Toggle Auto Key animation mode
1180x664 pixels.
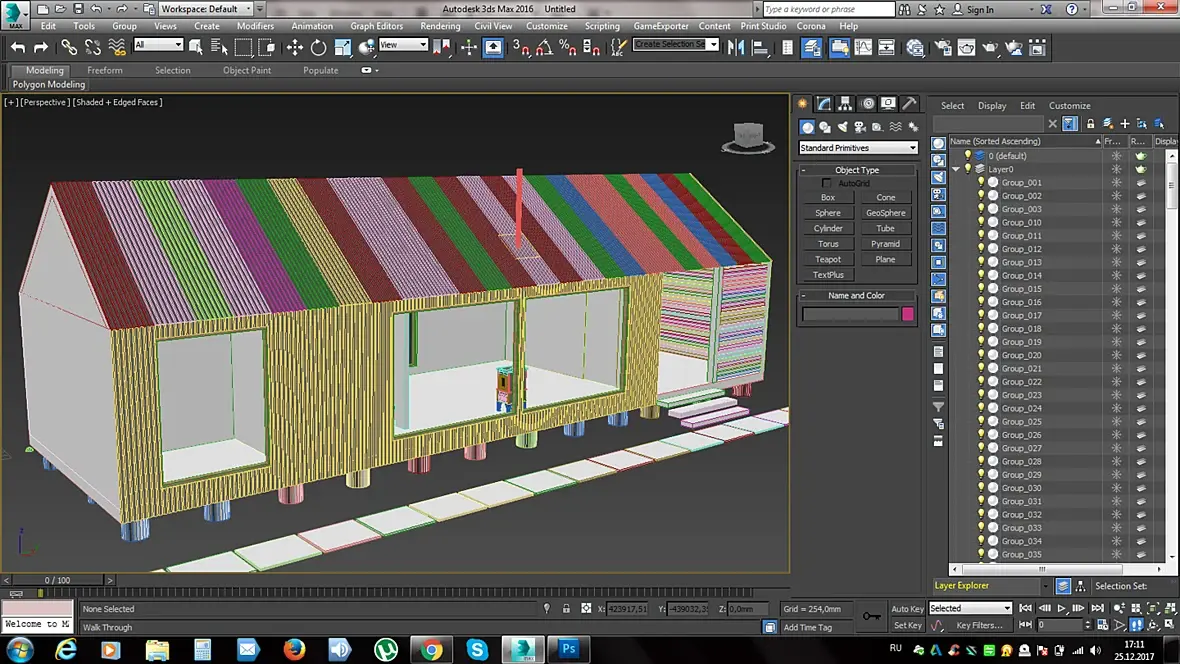(x=907, y=609)
